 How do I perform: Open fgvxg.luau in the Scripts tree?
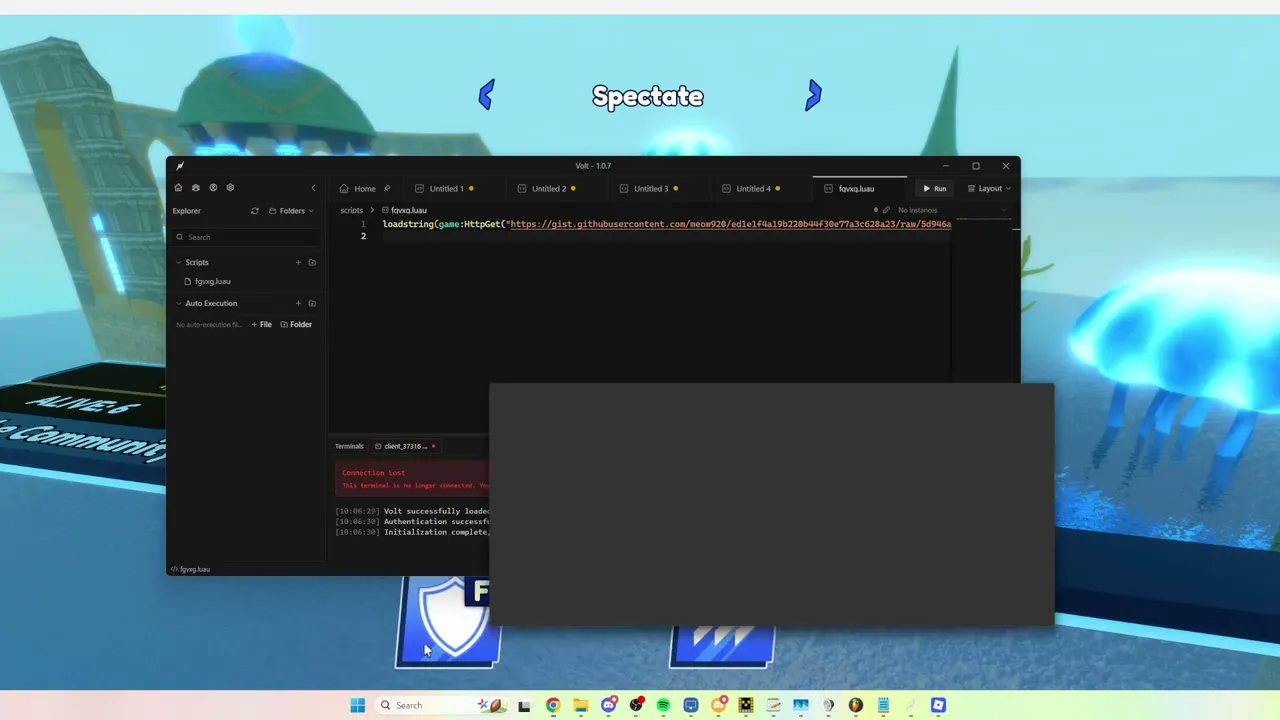[212, 281]
